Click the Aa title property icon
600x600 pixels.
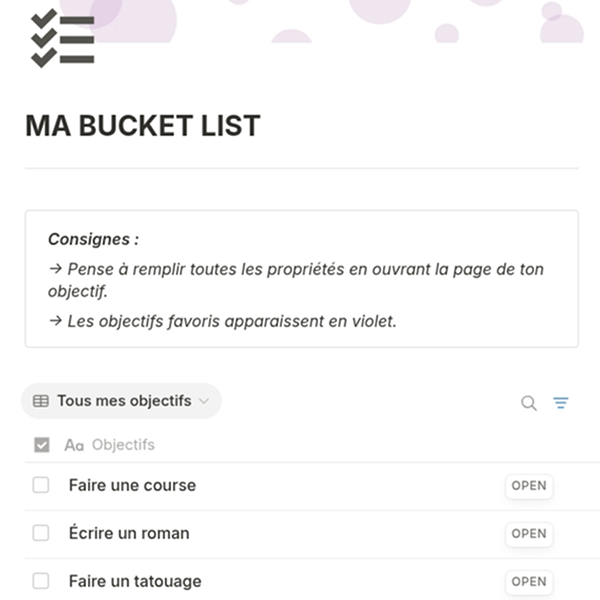tap(74, 445)
